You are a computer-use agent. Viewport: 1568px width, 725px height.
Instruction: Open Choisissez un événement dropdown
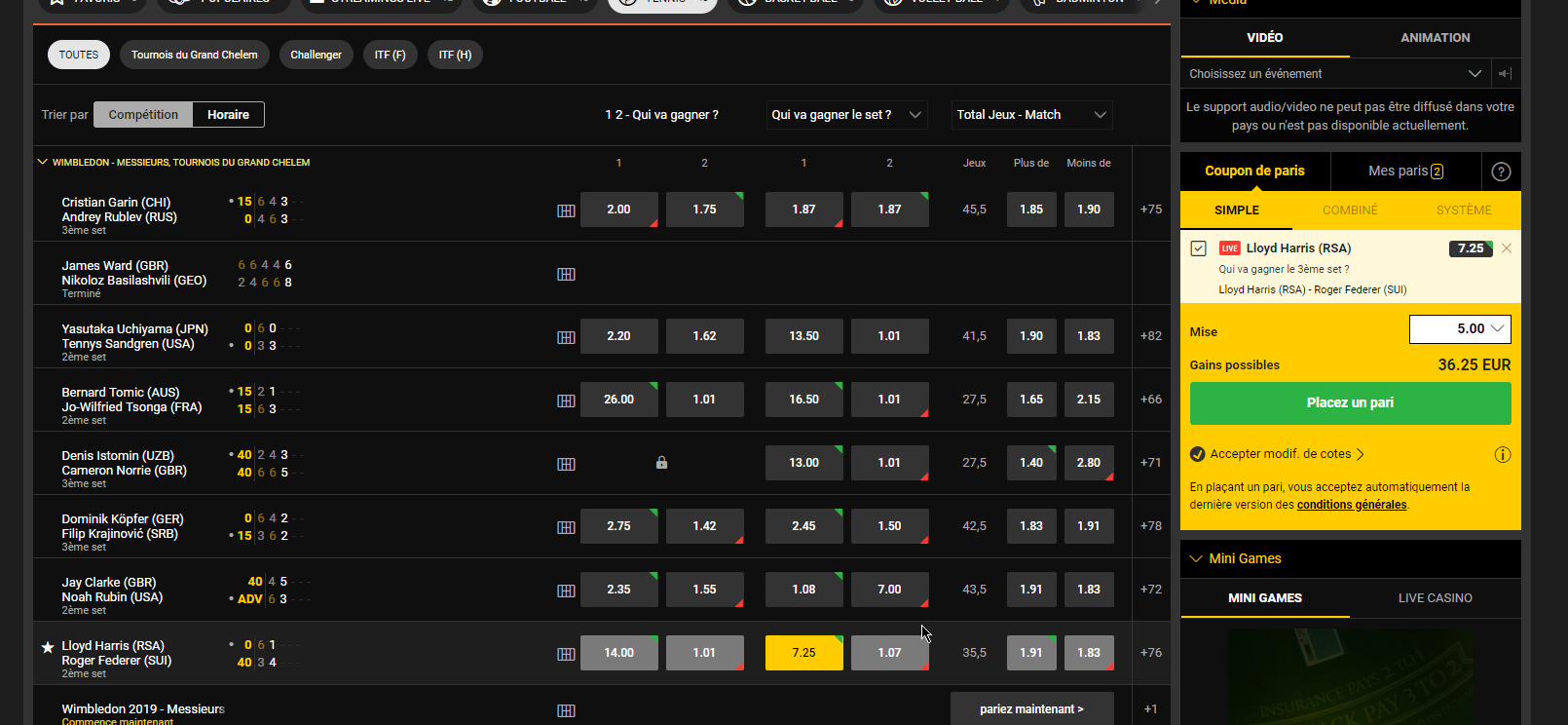click(x=1335, y=74)
